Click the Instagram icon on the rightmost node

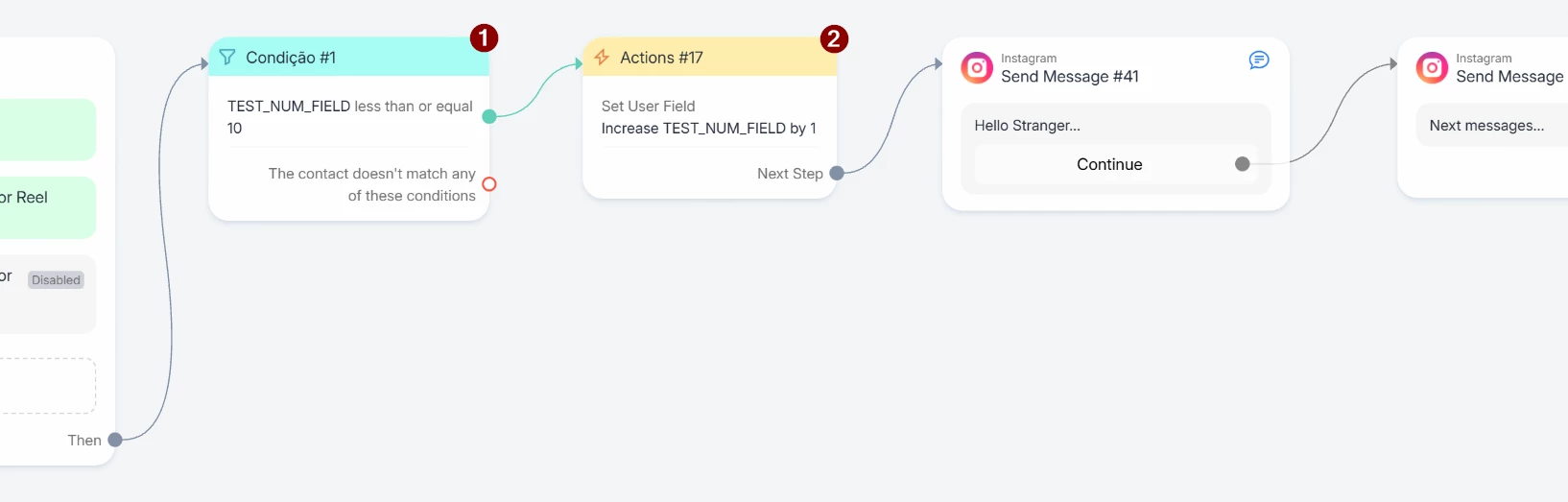[x=1432, y=68]
